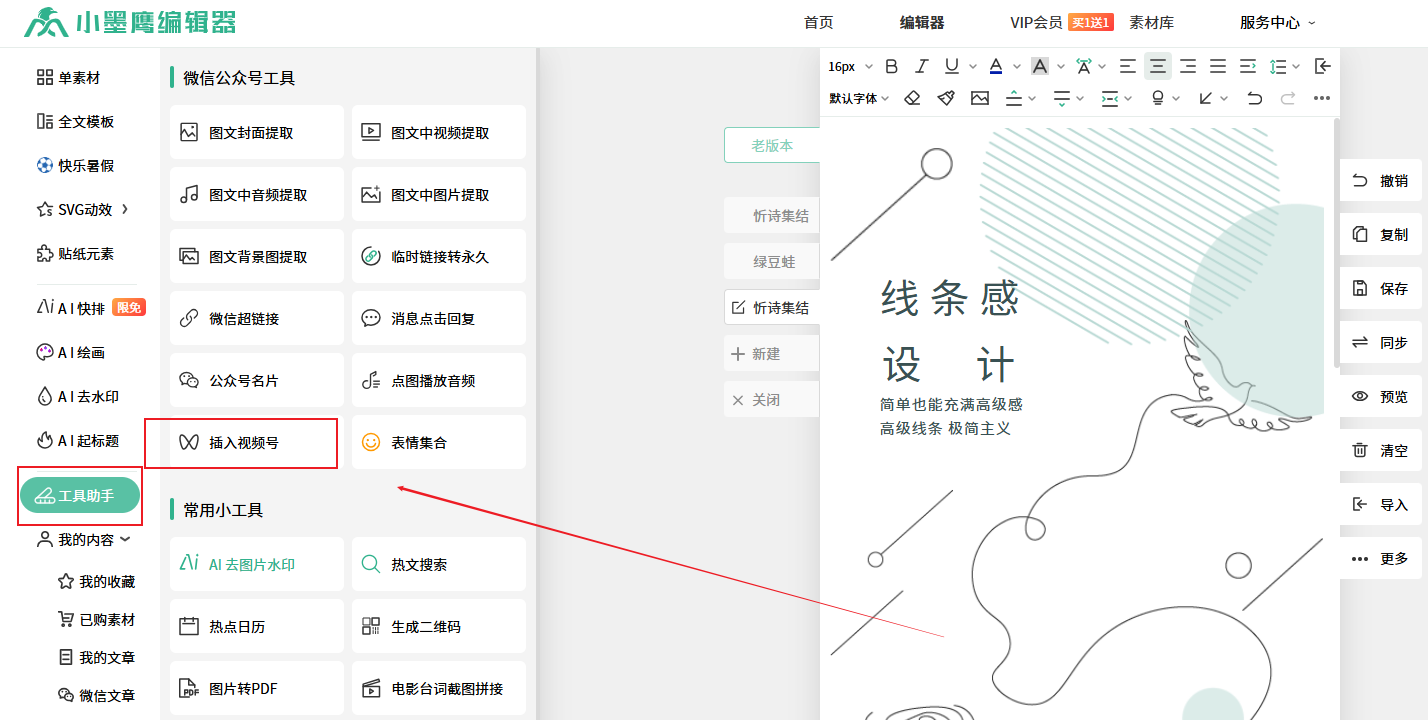The width and height of the screenshot is (1428, 720).
Task: Open 全文模板 in the sidebar
Action: [x=75, y=121]
